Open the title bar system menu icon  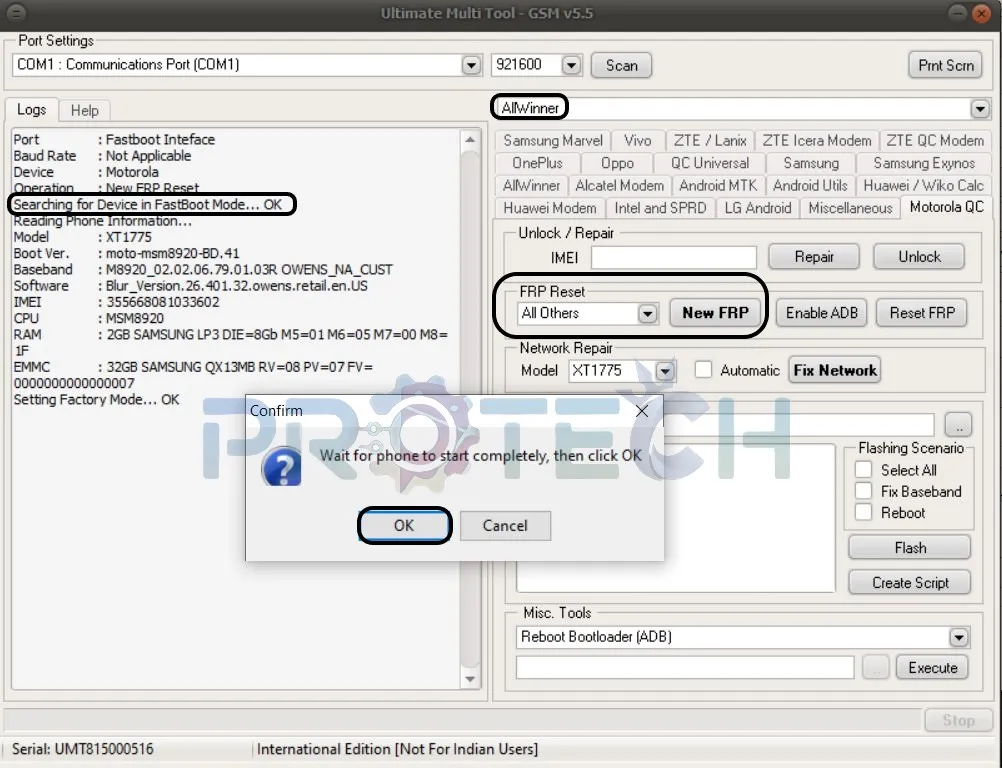pos(16,12)
